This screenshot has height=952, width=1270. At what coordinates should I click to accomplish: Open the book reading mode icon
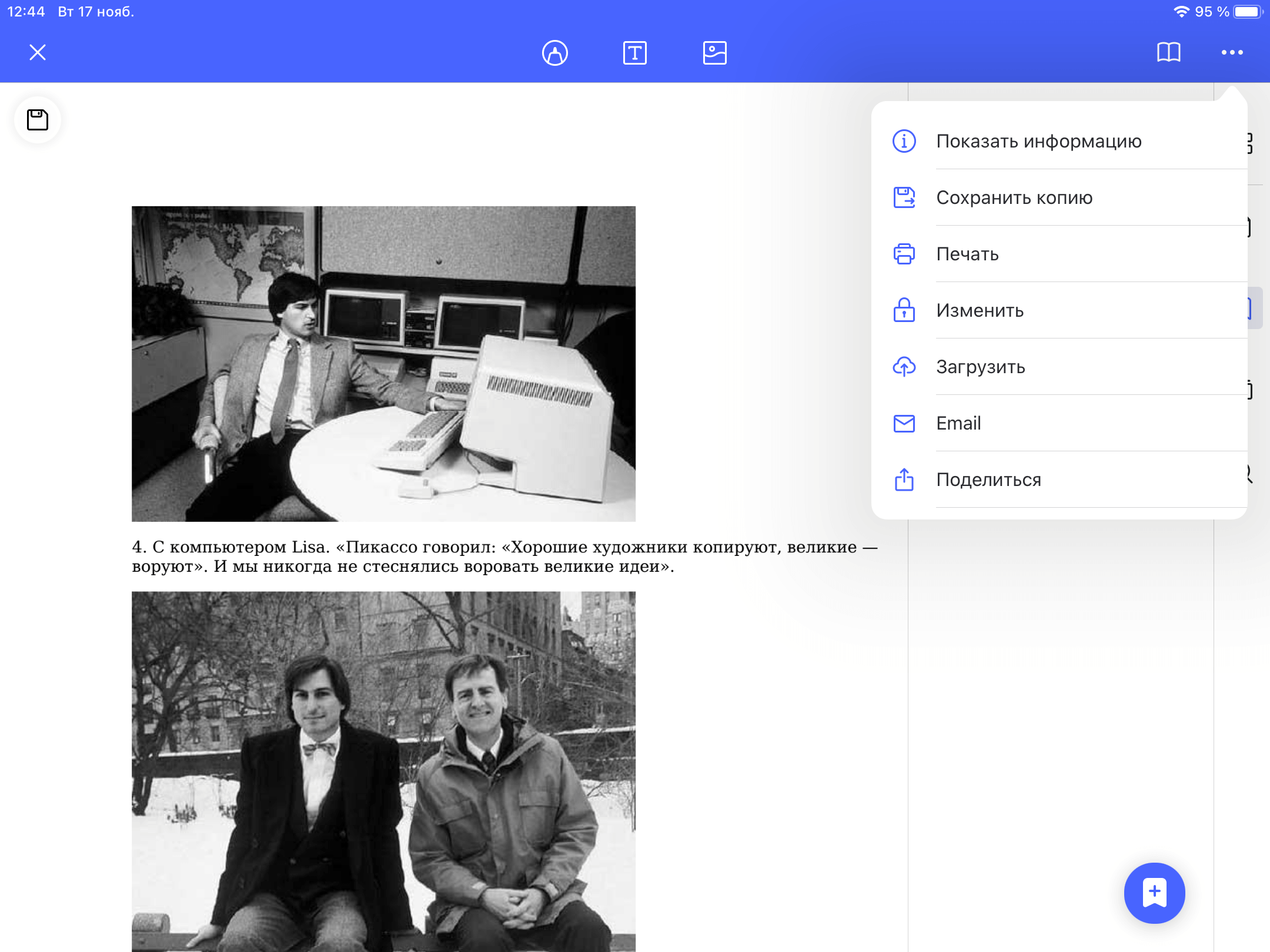(1168, 53)
